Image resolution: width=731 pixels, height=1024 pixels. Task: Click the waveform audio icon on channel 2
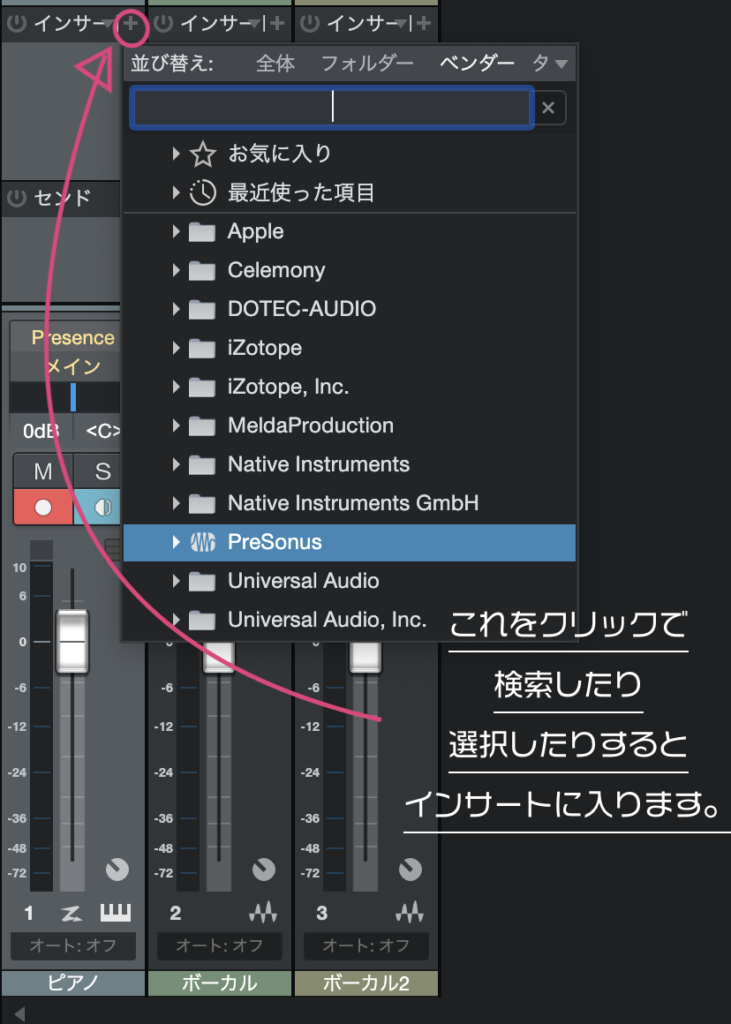click(263, 912)
